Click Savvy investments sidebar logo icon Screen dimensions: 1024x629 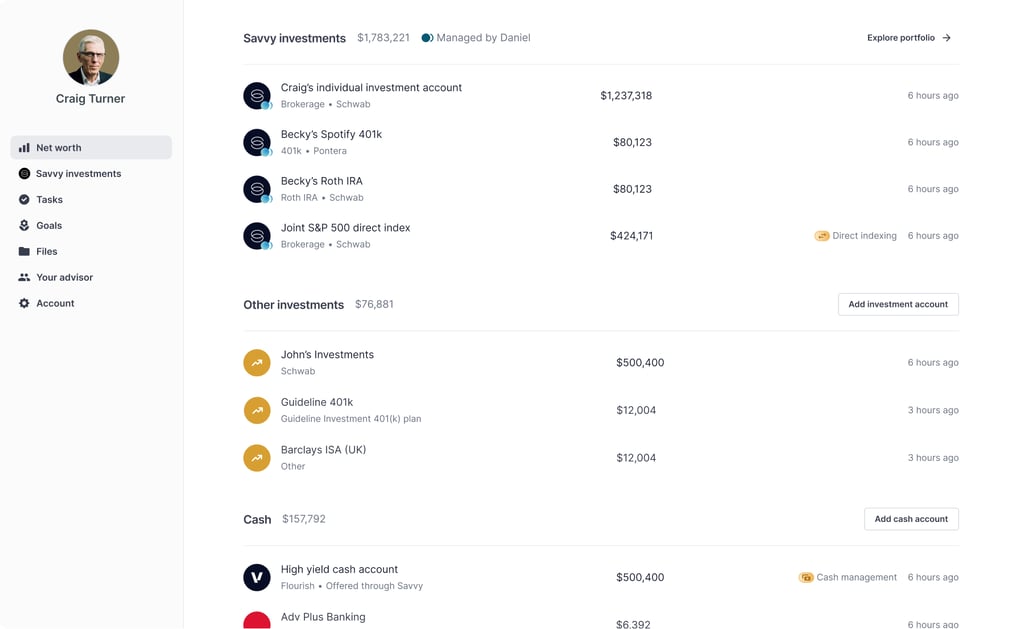[x=24, y=174]
